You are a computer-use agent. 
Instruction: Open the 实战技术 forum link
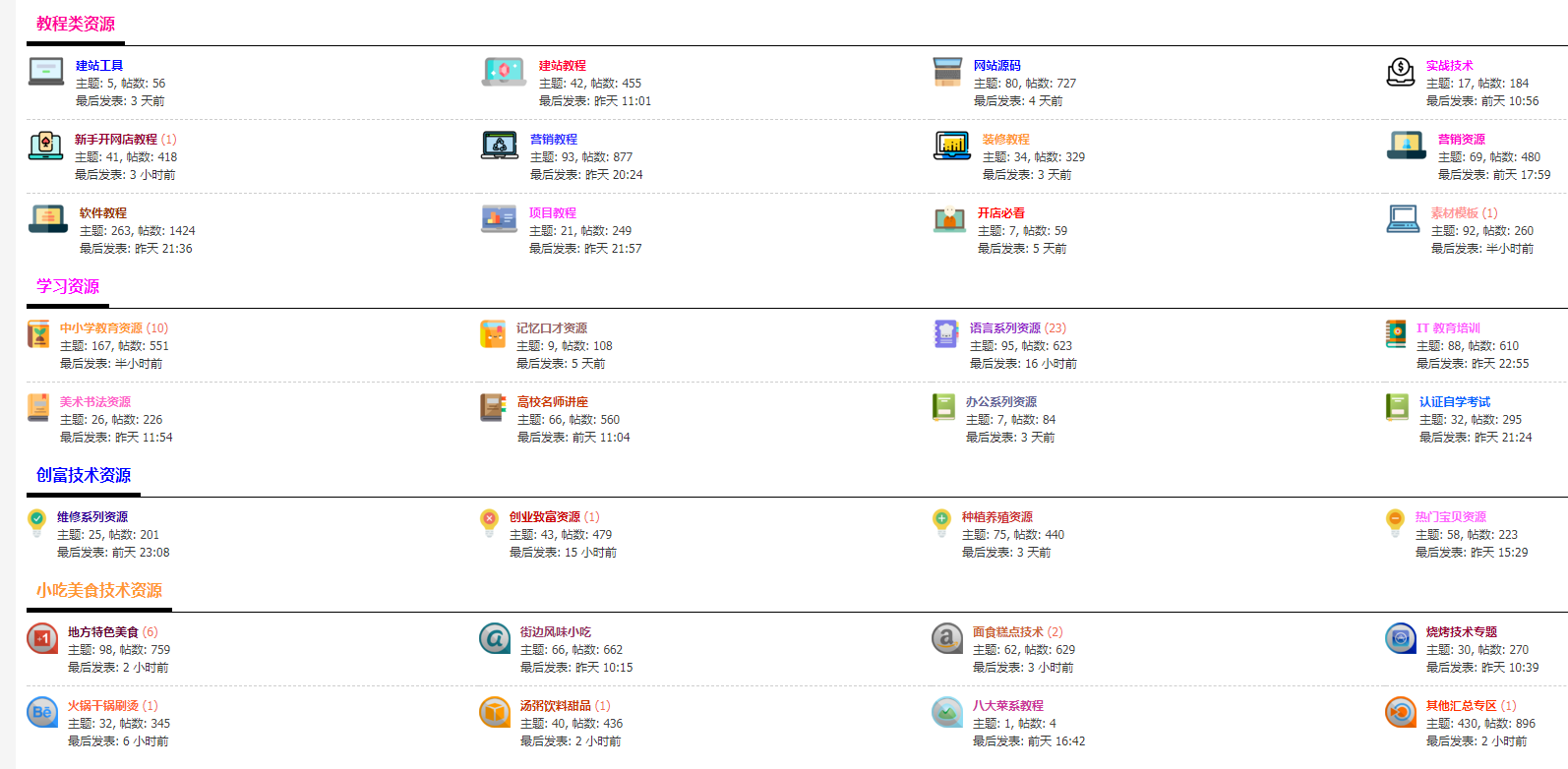coord(1450,66)
